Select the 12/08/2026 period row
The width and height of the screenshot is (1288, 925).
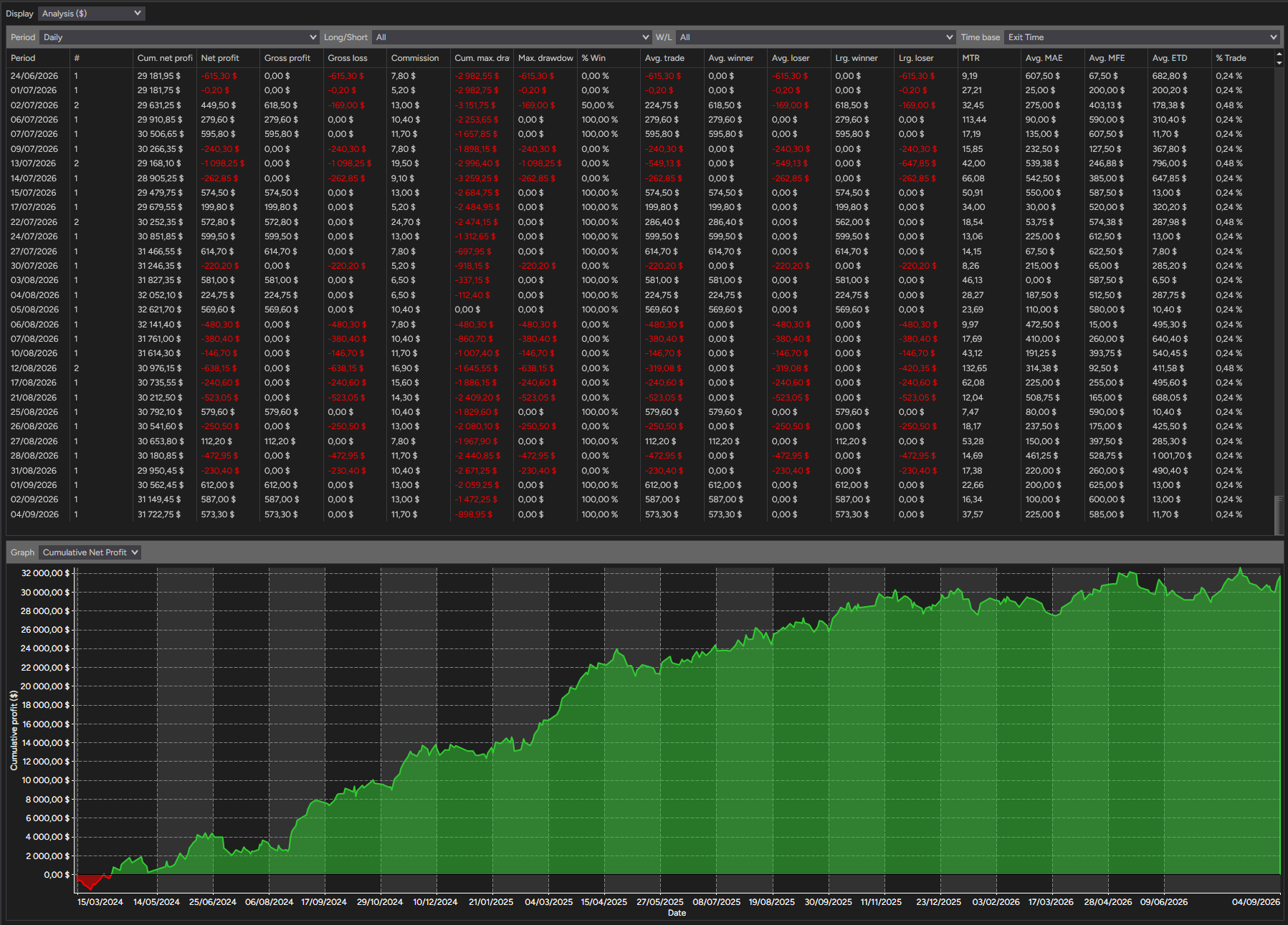pyautogui.click(x=641, y=368)
